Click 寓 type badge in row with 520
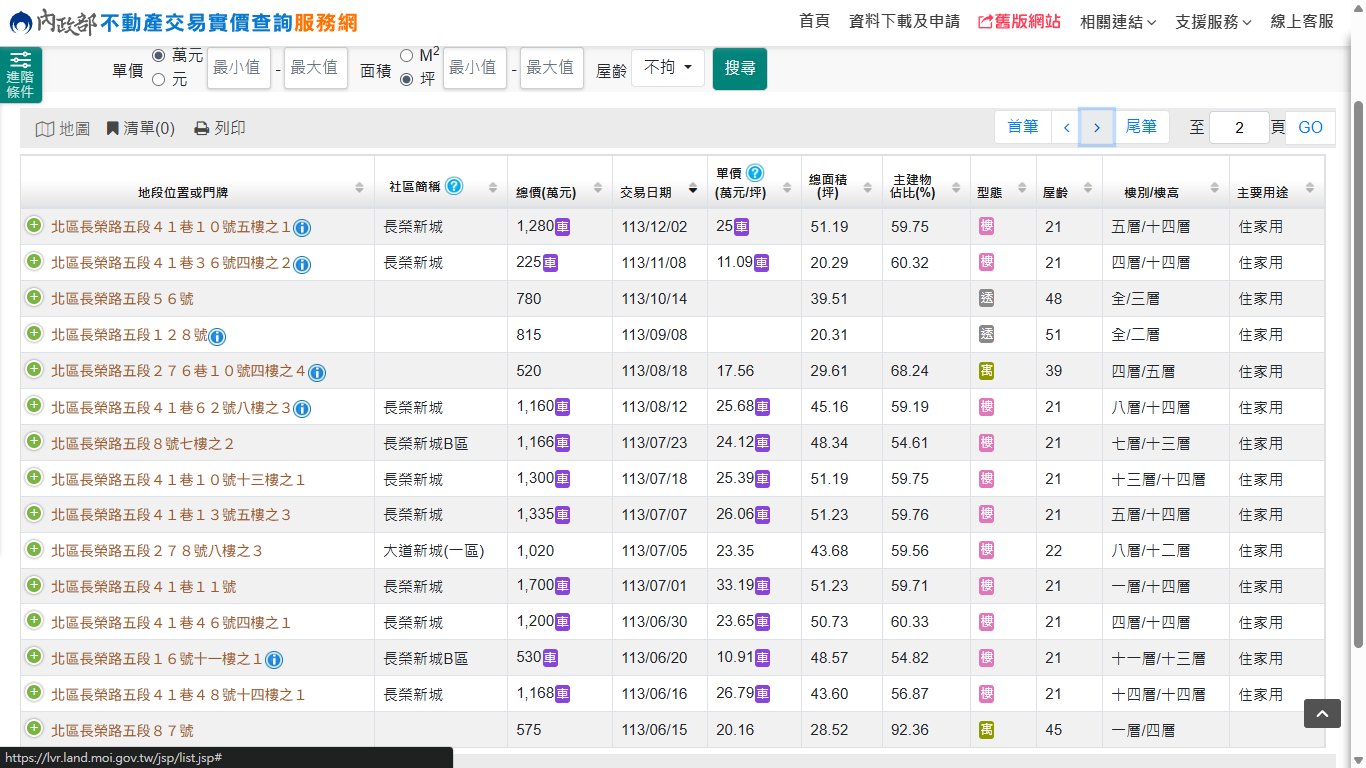 coord(987,371)
